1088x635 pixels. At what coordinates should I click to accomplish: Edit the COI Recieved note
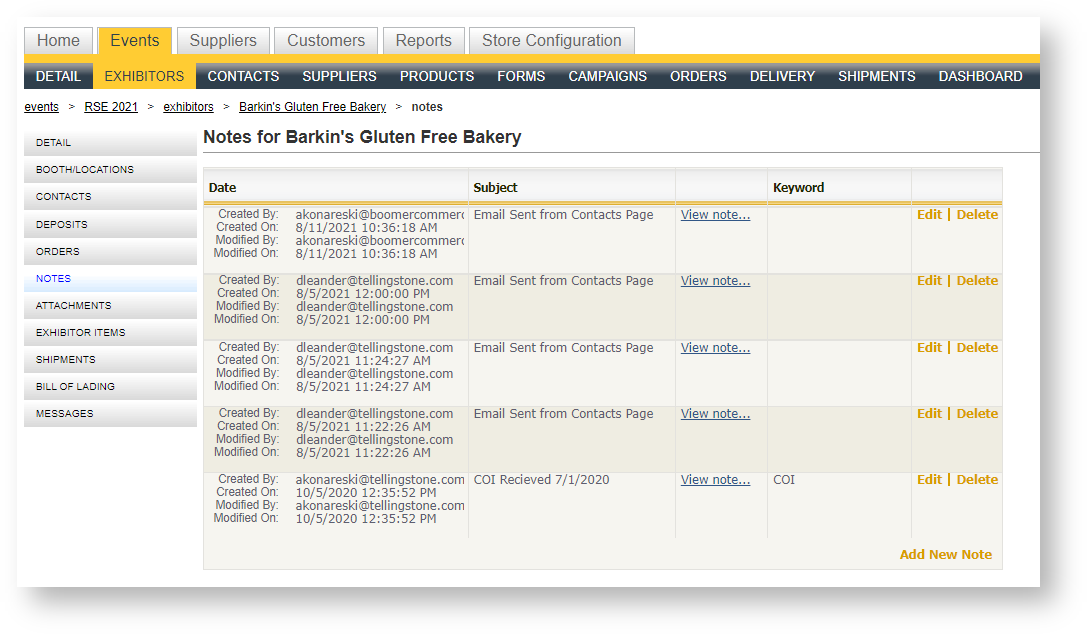click(929, 480)
